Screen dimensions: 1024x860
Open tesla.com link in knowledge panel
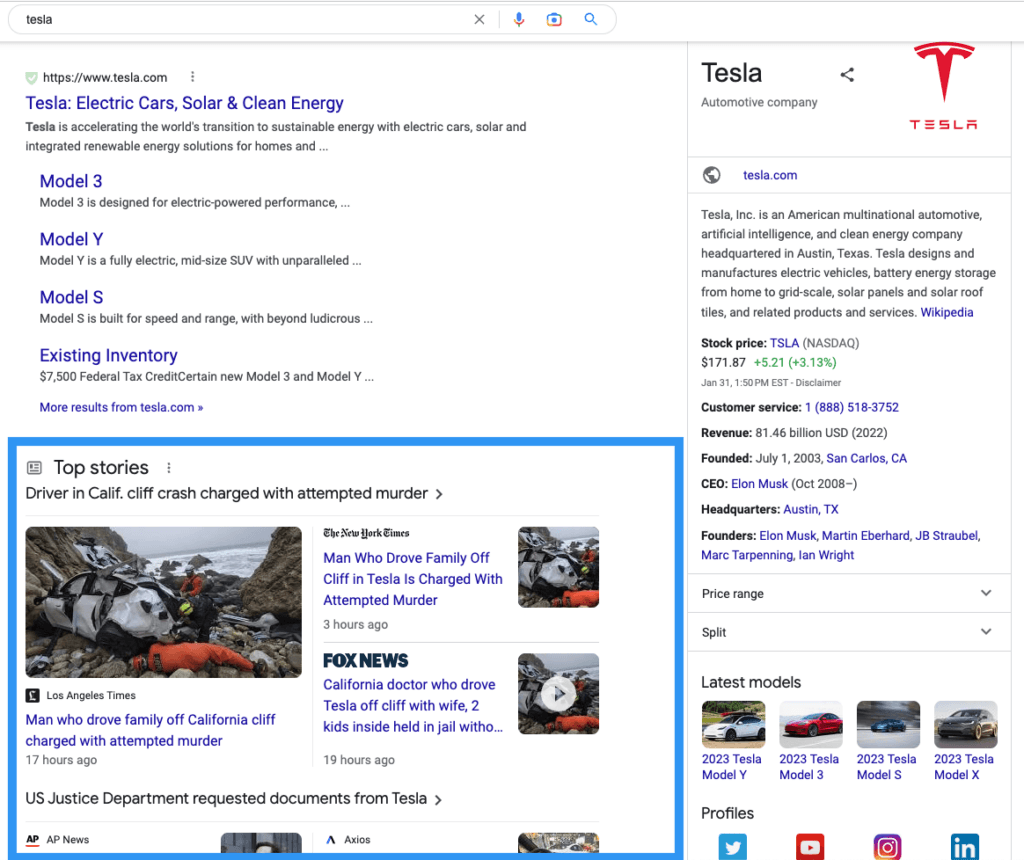point(770,175)
